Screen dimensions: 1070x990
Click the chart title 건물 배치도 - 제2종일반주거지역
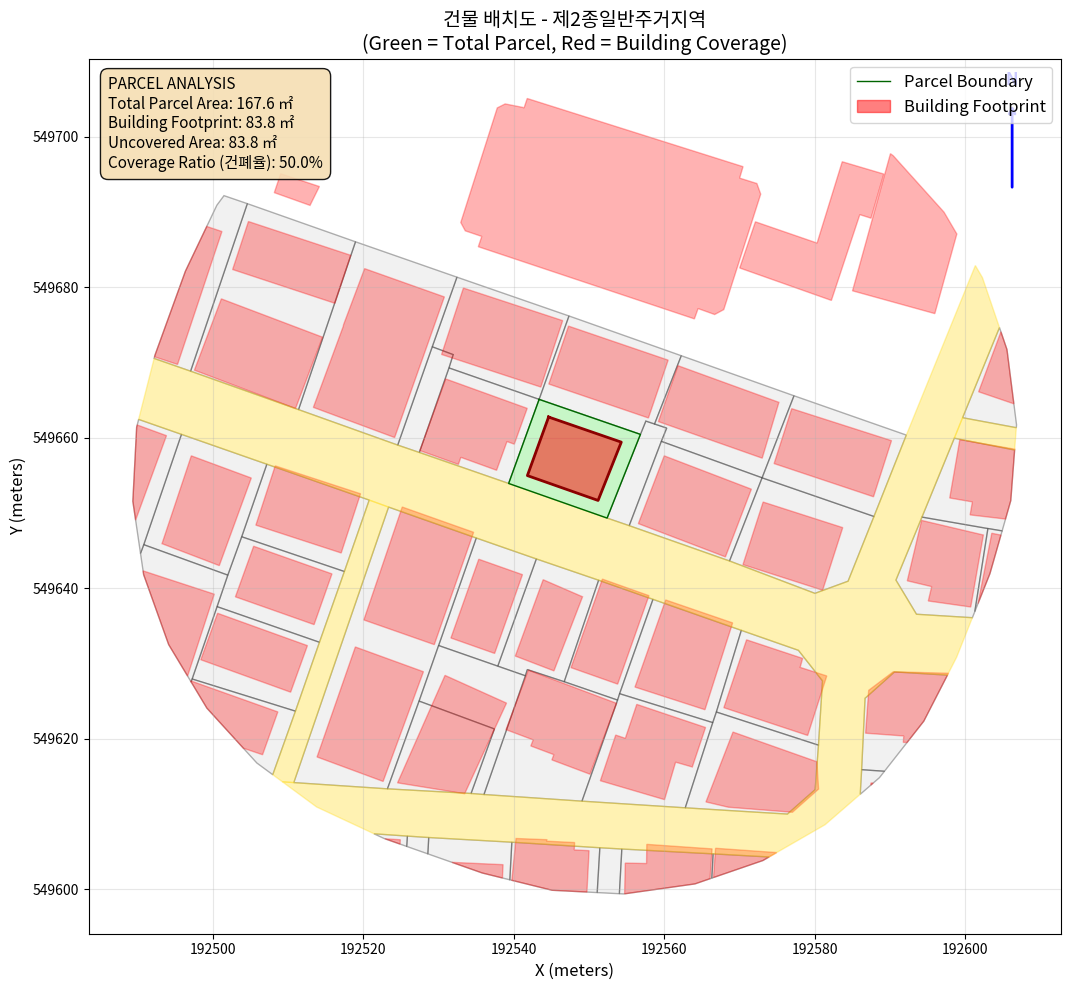click(x=574, y=17)
